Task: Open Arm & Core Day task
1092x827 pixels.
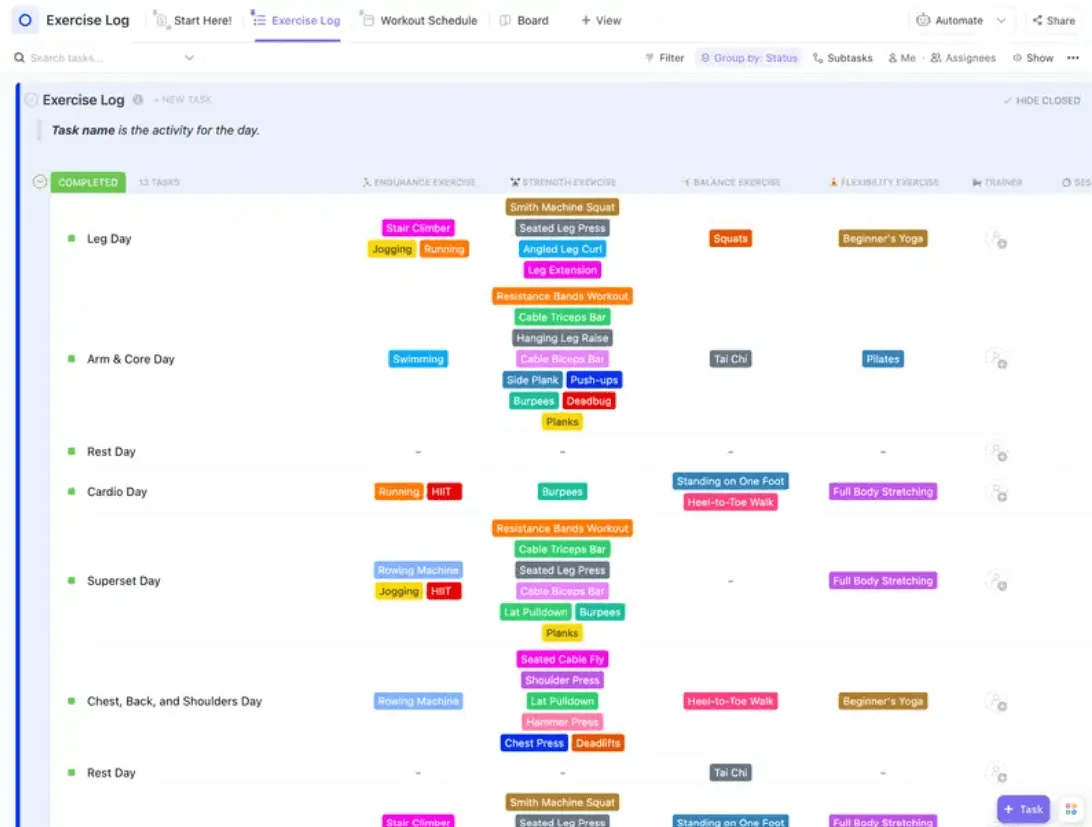Action: click(130, 359)
